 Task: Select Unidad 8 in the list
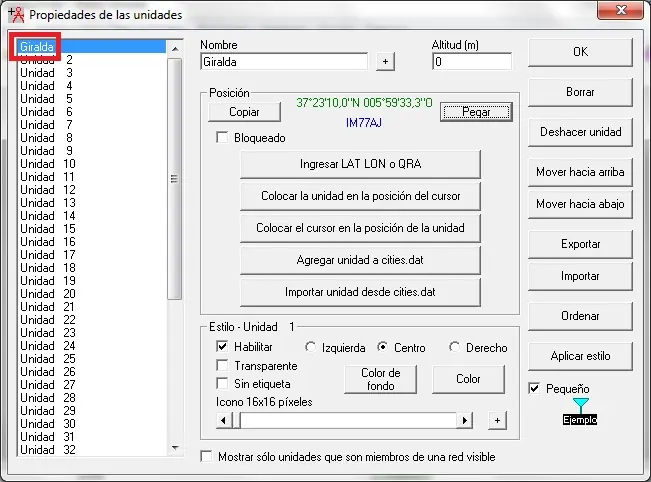tap(91, 138)
